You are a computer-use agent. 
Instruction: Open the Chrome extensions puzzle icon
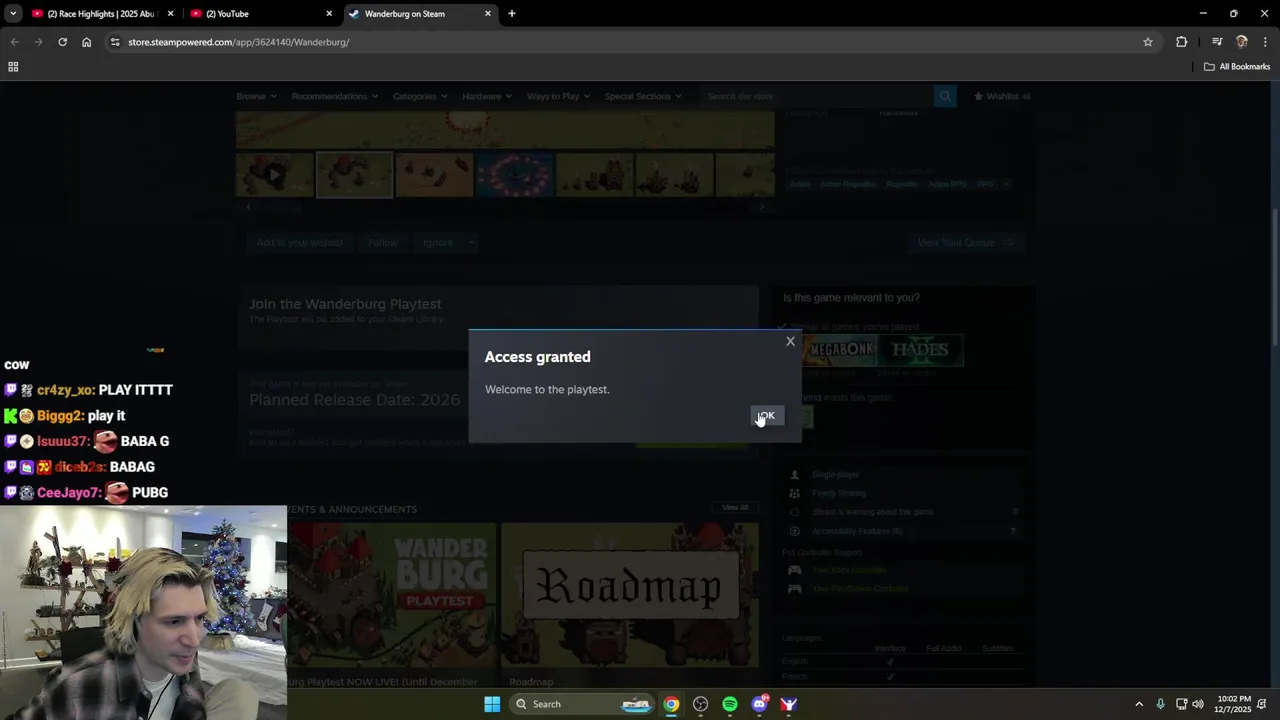(1182, 42)
